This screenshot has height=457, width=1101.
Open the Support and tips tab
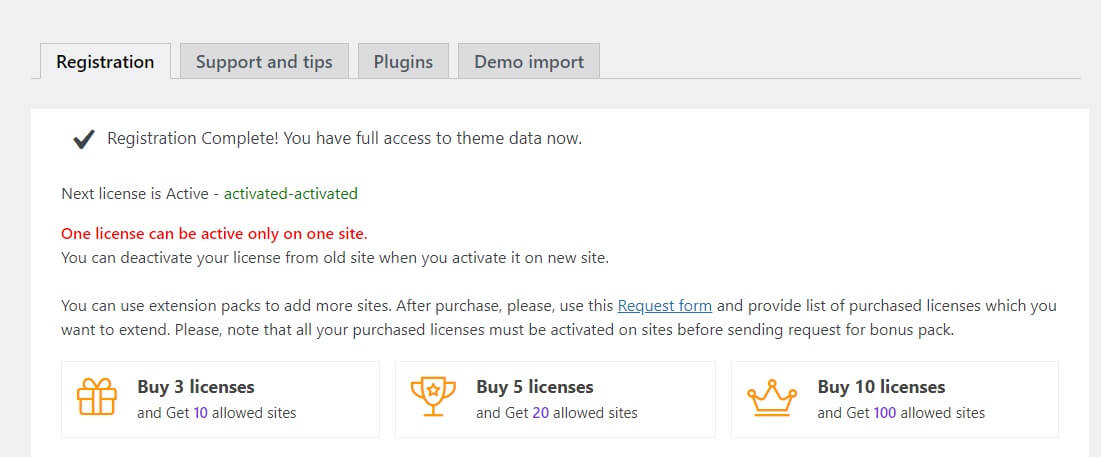click(x=264, y=62)
